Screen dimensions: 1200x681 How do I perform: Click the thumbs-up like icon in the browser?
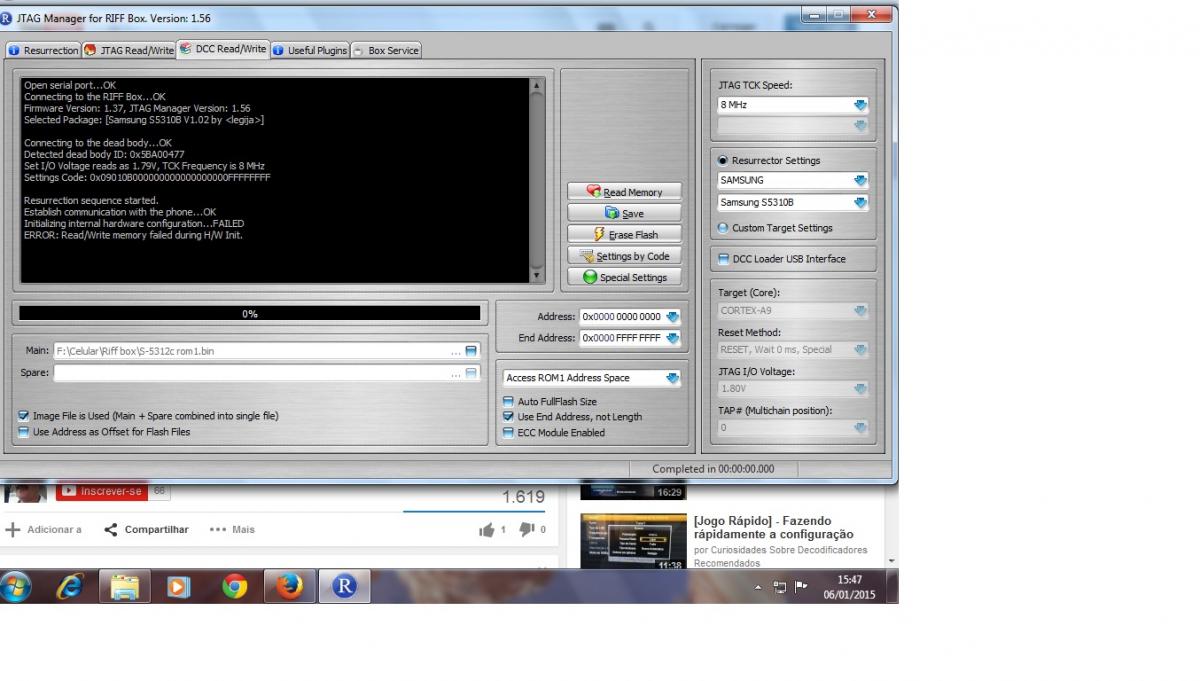coord(487,529)
